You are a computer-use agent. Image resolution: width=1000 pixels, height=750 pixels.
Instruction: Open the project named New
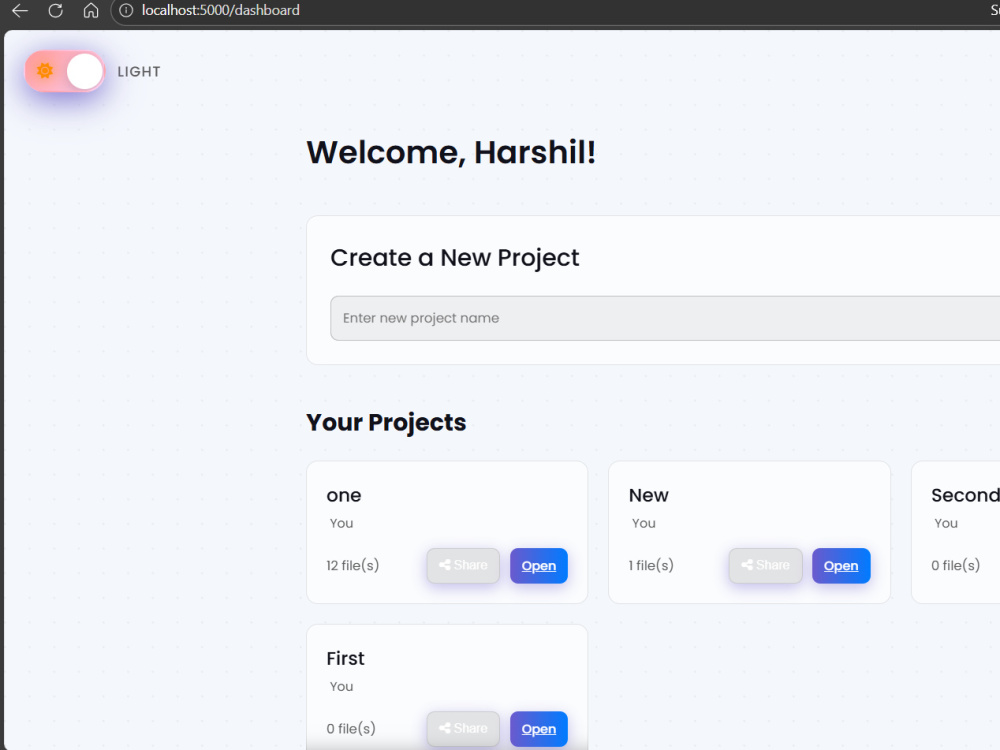tap(841, 566)
